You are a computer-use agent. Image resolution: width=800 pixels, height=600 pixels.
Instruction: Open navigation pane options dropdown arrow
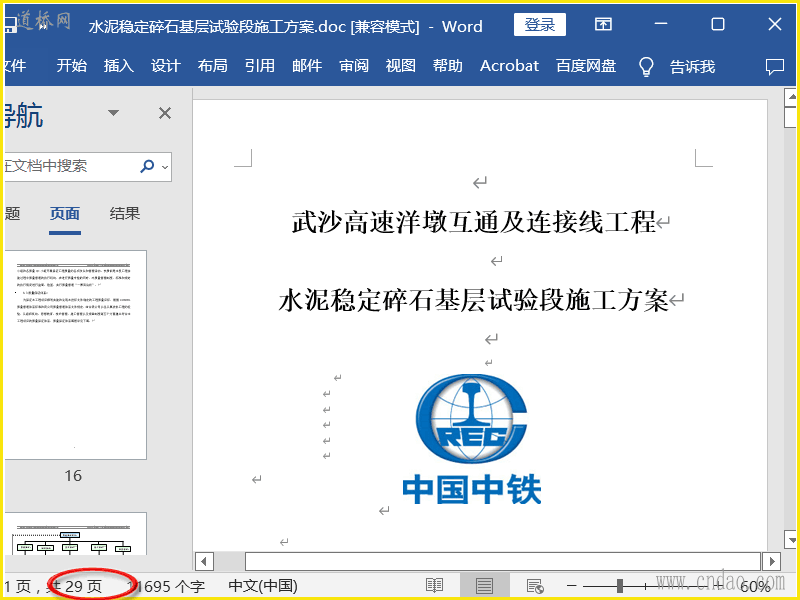(x=113, y=113)
